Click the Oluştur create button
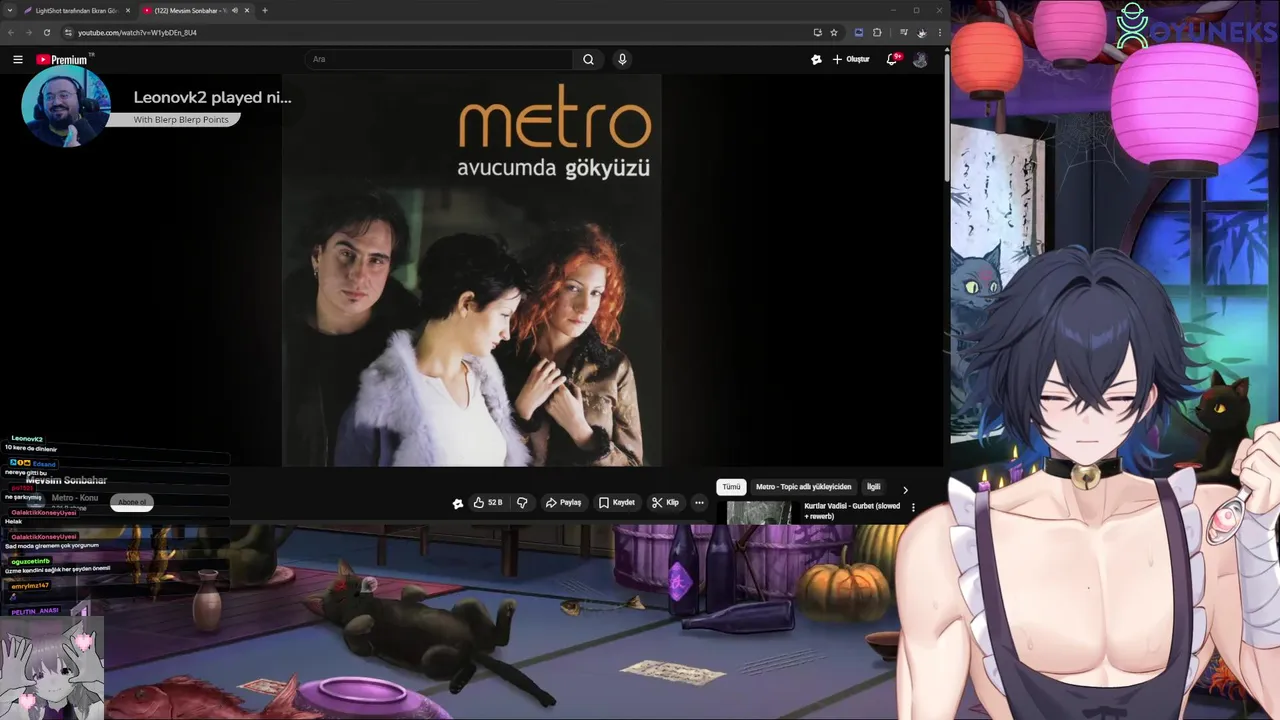This screenshot has width=1280, height=720. [851, 59]
